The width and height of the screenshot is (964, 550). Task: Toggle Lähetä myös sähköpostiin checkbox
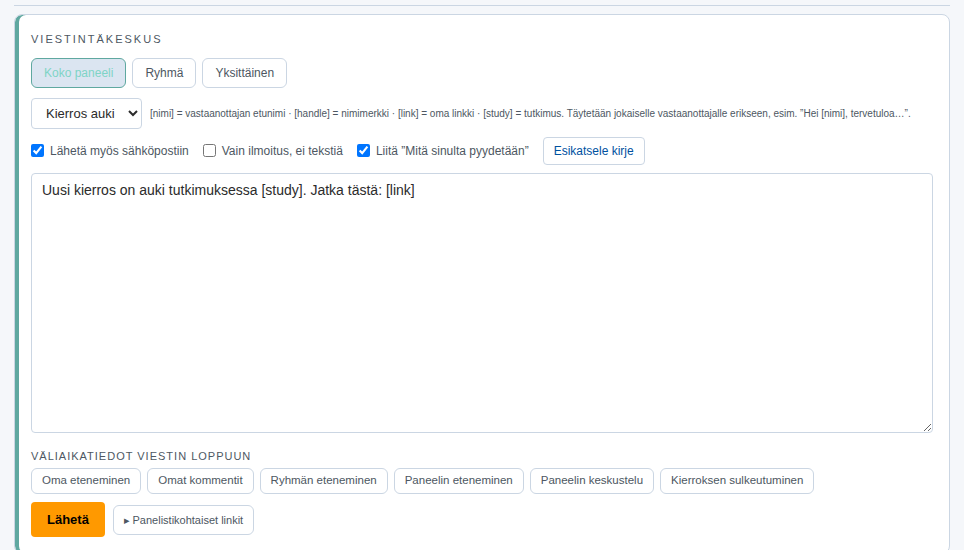(38, 151)
